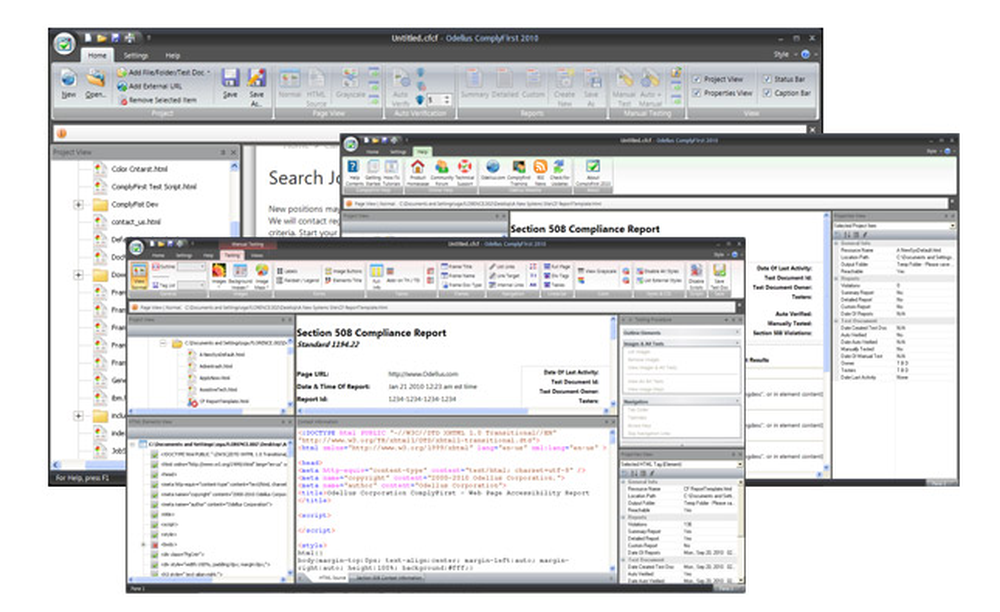Viewport: 1000px width, 612px height.
Task: Open the Image Maps dropdown icon
Action: (261, 275)
